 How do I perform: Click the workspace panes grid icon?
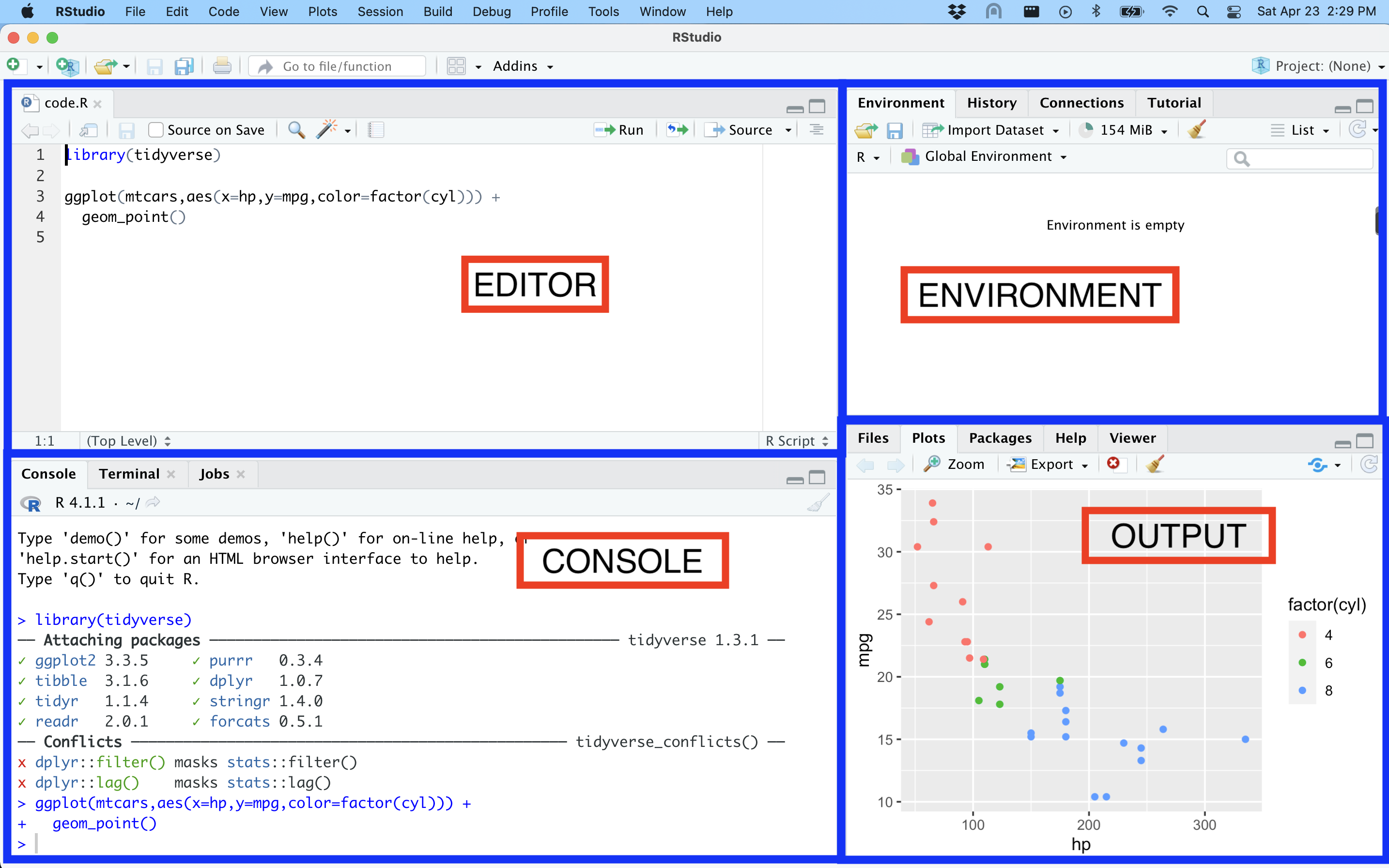(456, 66)
